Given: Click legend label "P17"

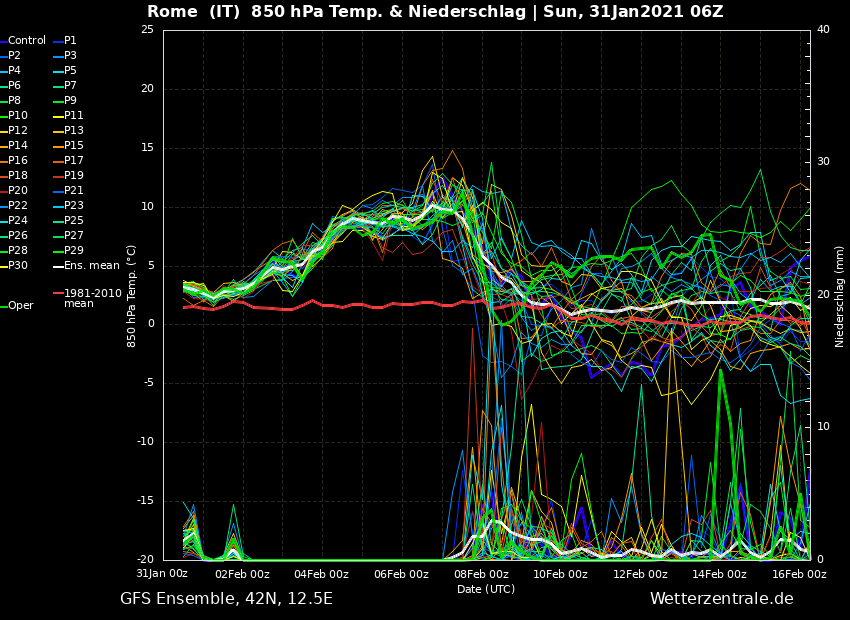Looking at the screenshot, I should pos(74,160).
